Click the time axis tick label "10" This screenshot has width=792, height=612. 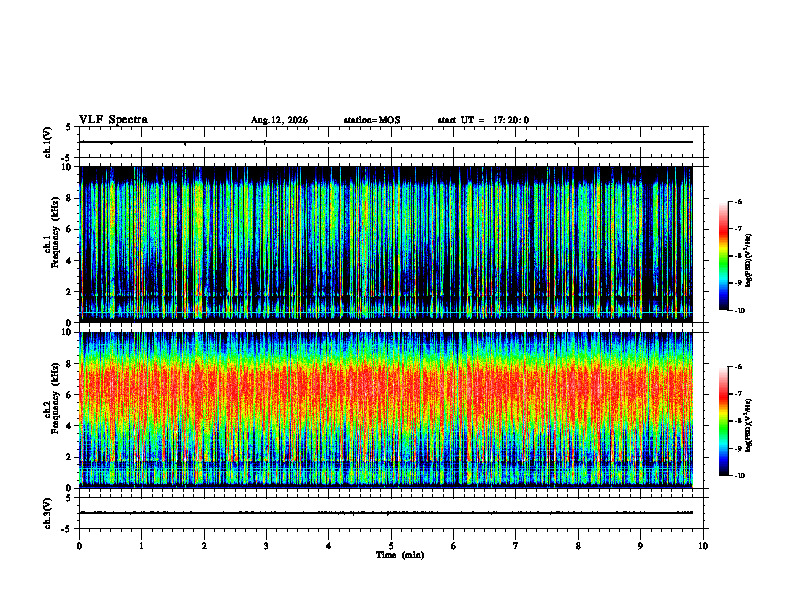[x=703, y=546]
